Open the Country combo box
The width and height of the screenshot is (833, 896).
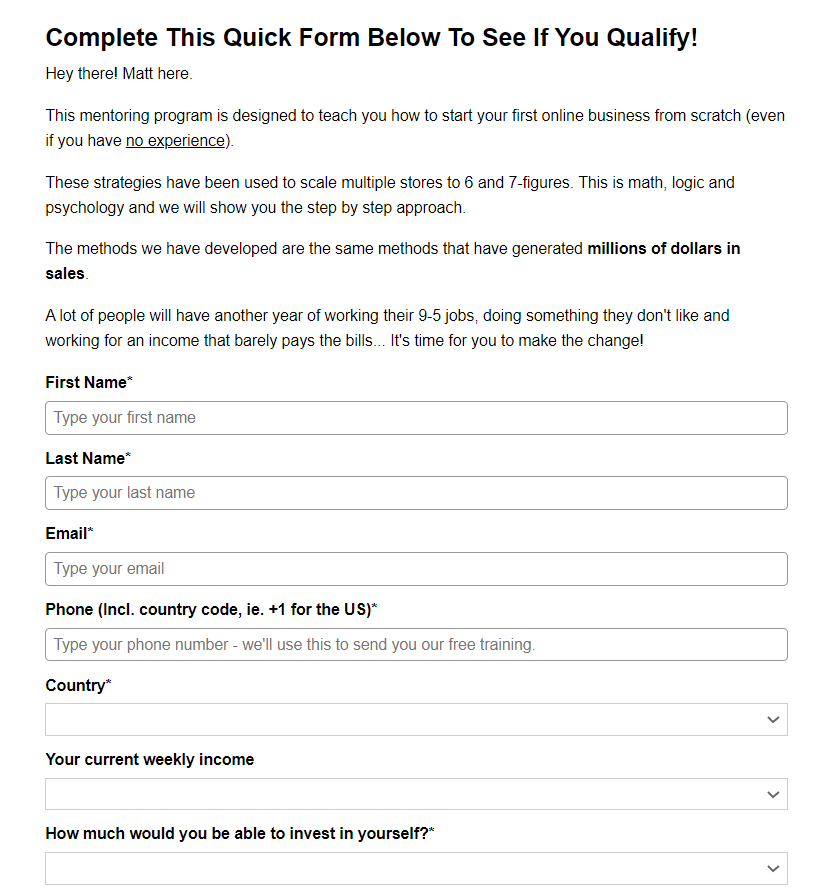(x=400, y=720)
